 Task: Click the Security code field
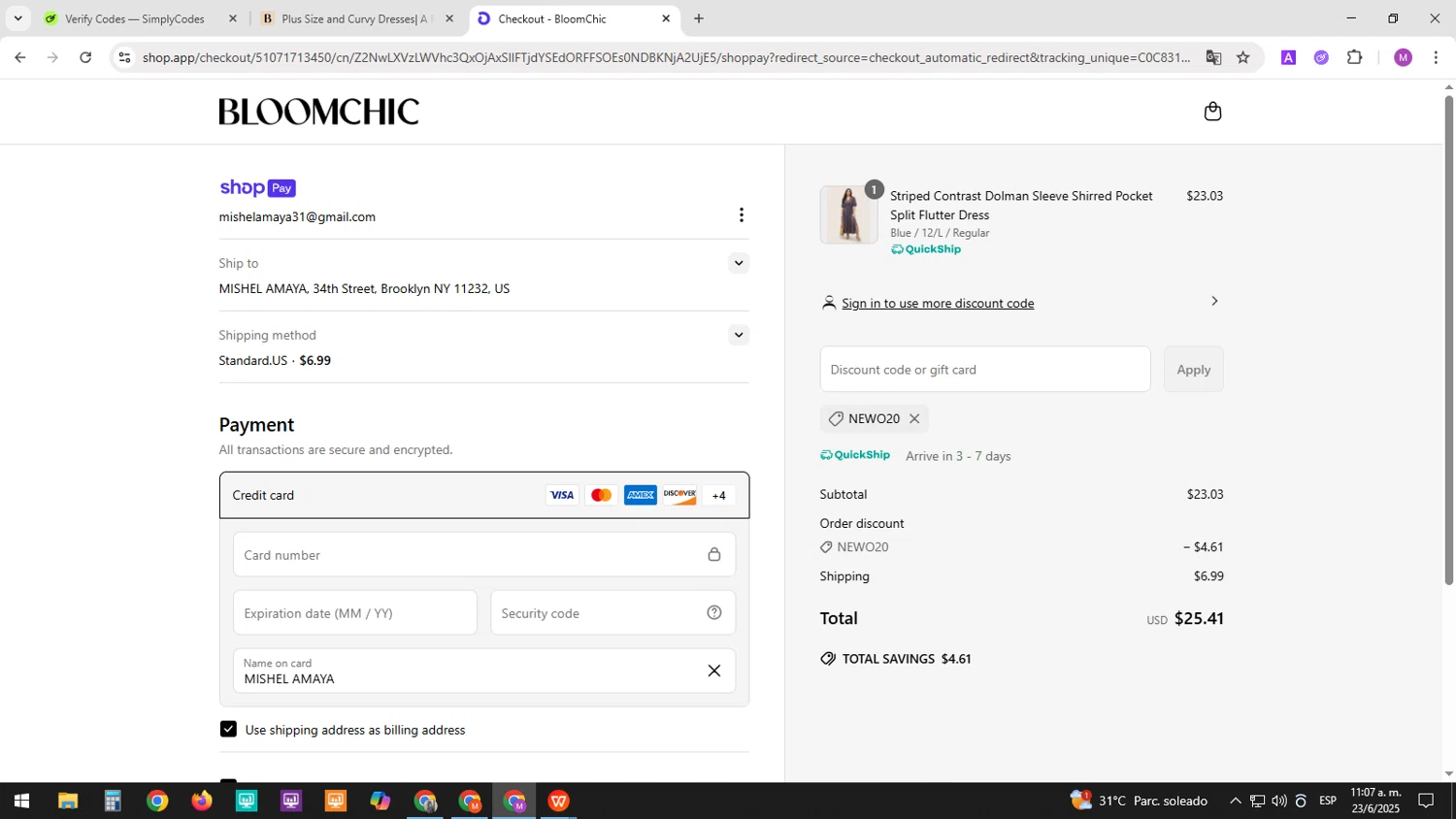point(612,613)
